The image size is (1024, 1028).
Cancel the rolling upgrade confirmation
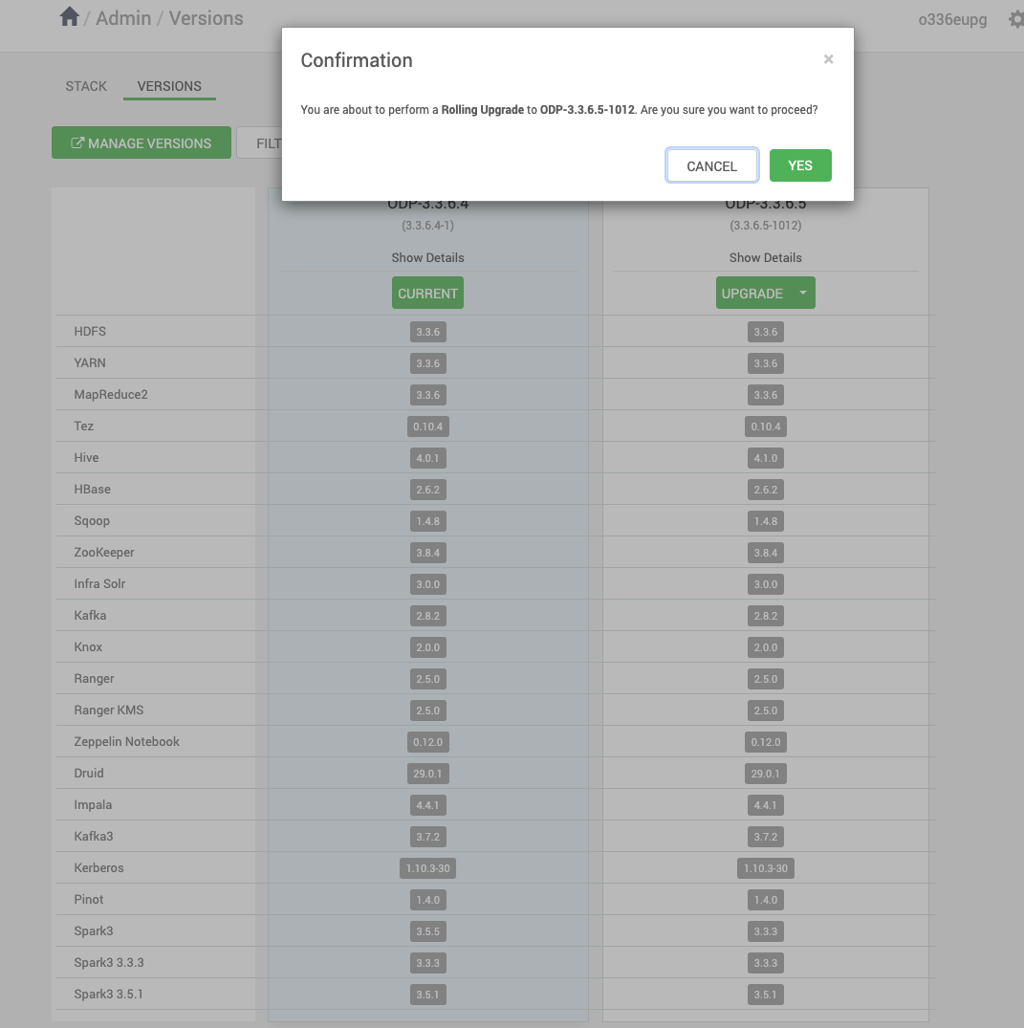tap(711, 166)
